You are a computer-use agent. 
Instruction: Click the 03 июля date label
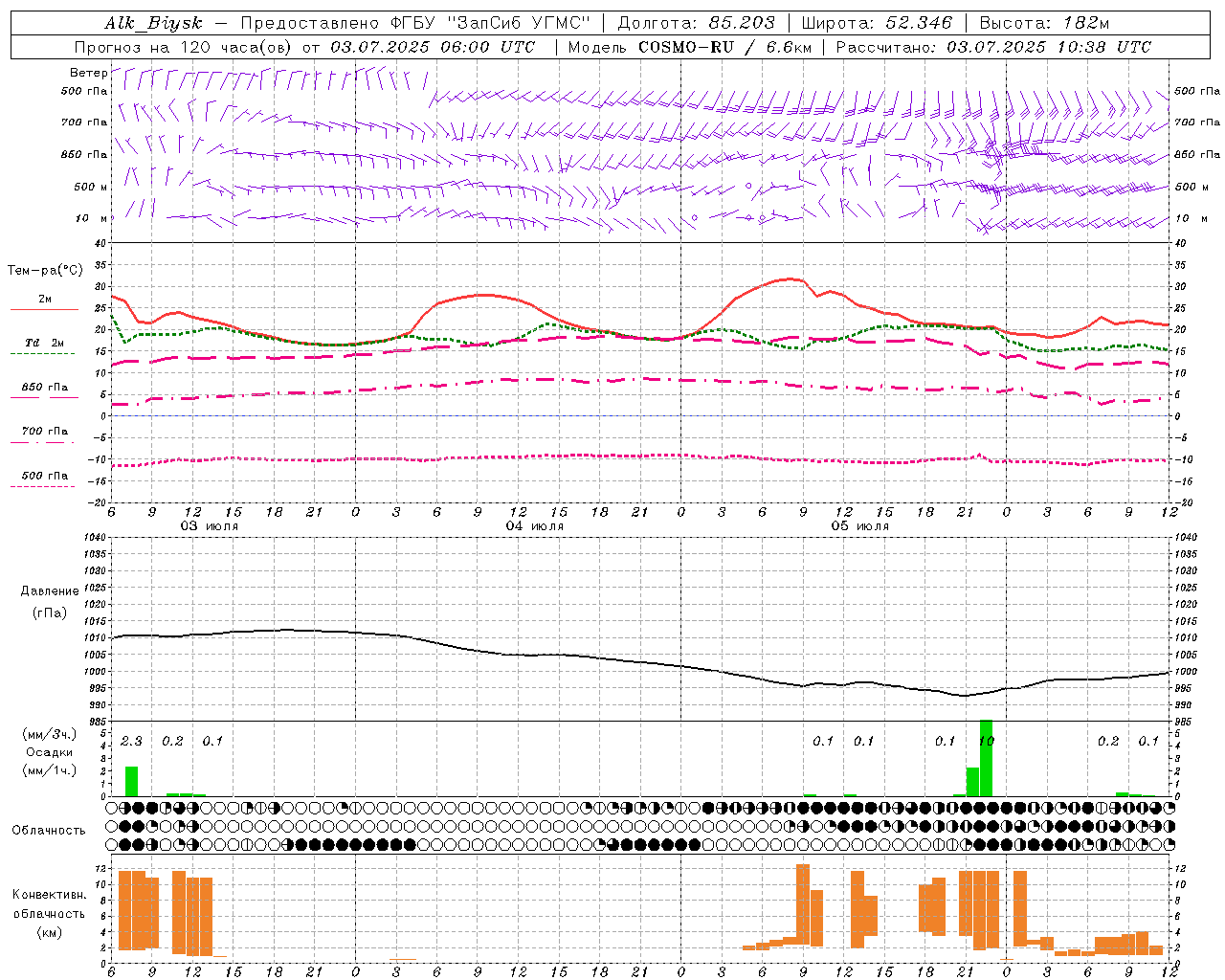click(x=210, y=526)
